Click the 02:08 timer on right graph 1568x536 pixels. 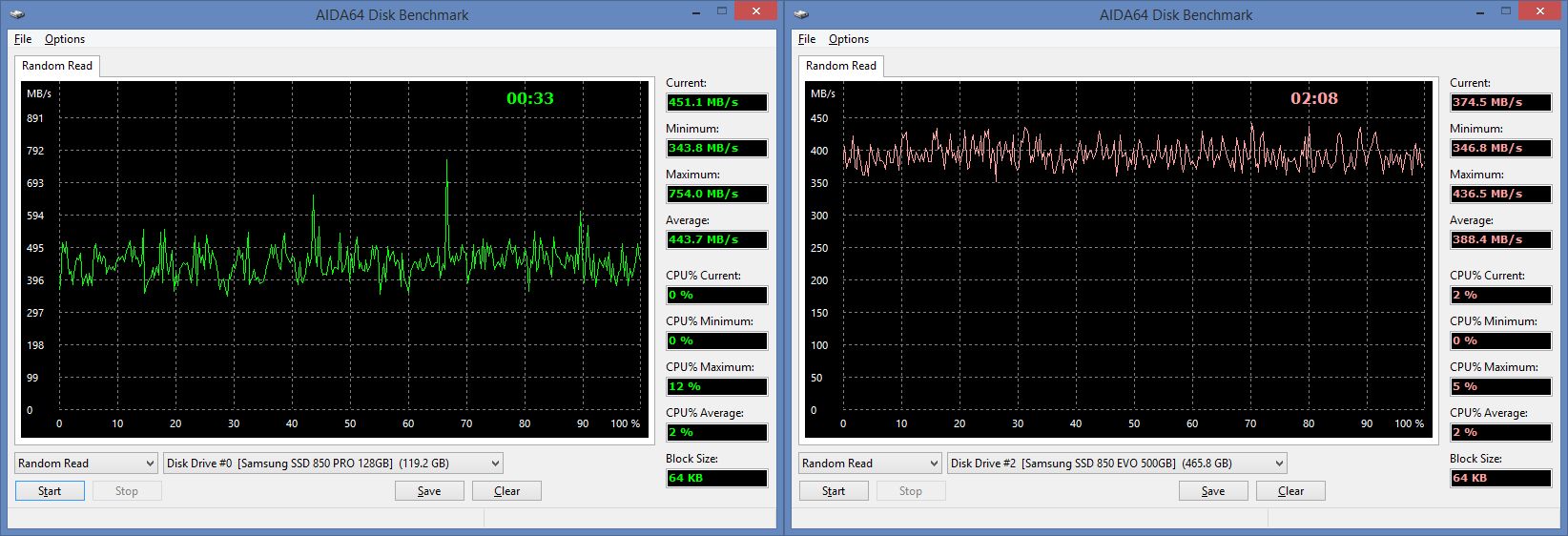pyautogui.click(x=1314, y=98)
